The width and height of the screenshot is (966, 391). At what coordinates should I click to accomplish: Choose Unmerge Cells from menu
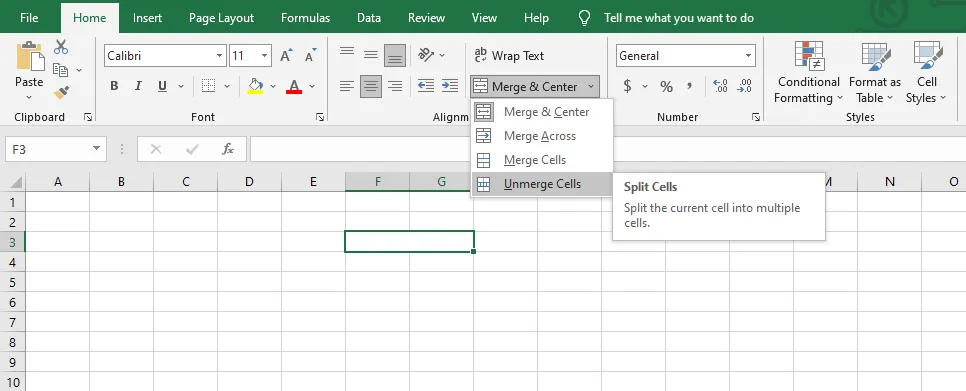tap(542, 184)
